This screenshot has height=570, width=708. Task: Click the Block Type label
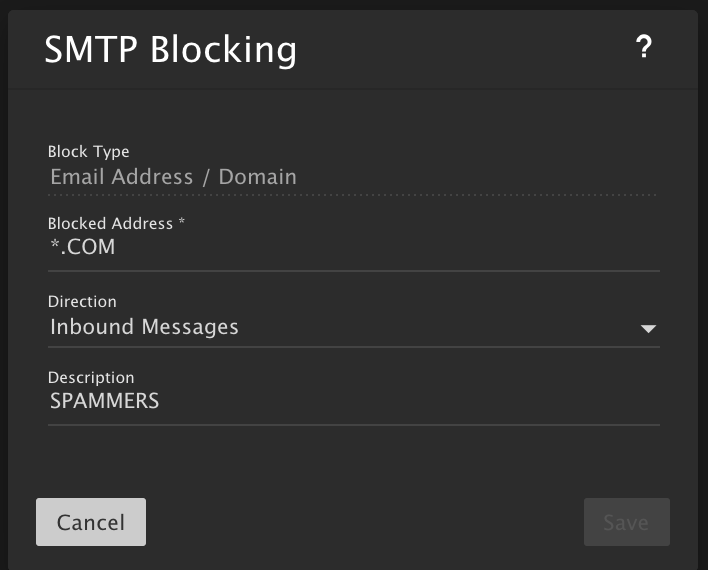pyautogui.click(x=89, y=152)
